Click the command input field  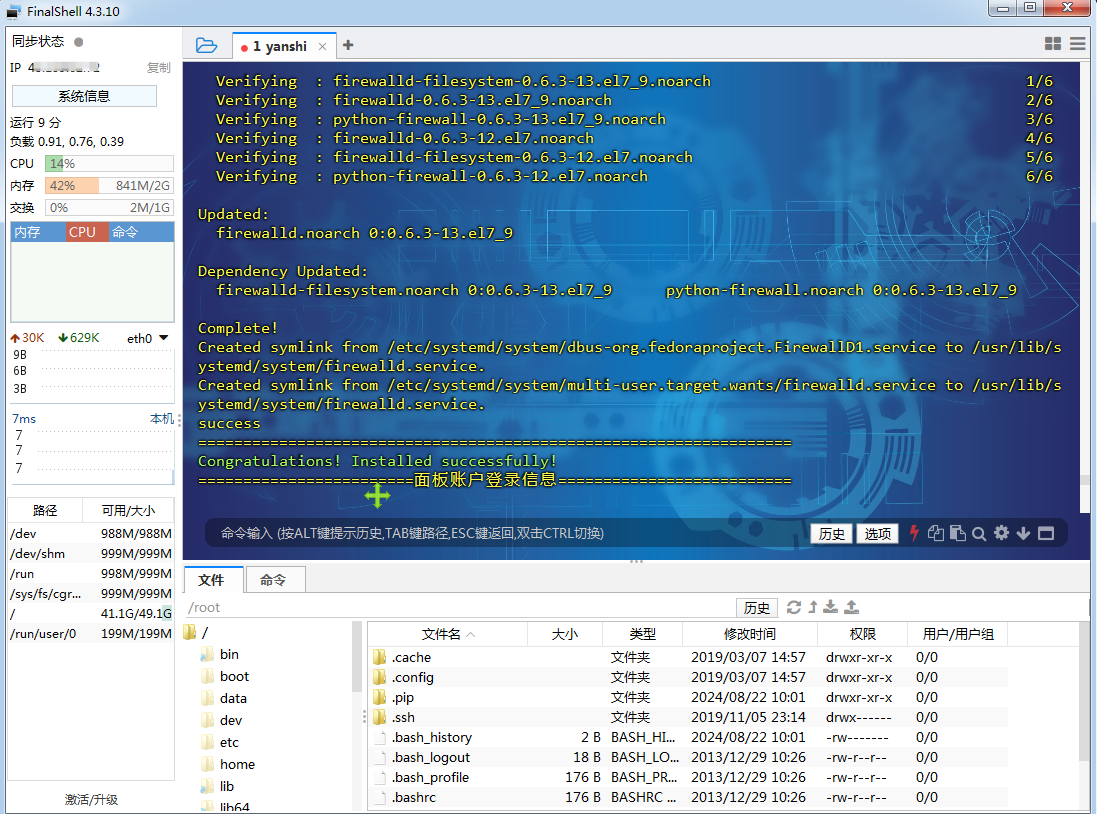click(500, 533)
